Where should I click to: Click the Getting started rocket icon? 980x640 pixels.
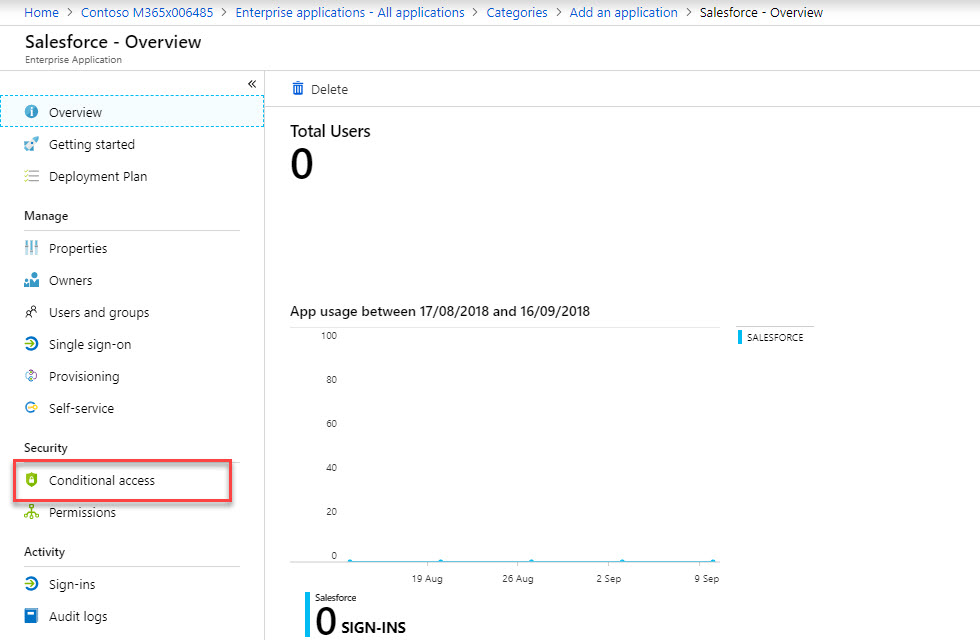pos(31,144)
